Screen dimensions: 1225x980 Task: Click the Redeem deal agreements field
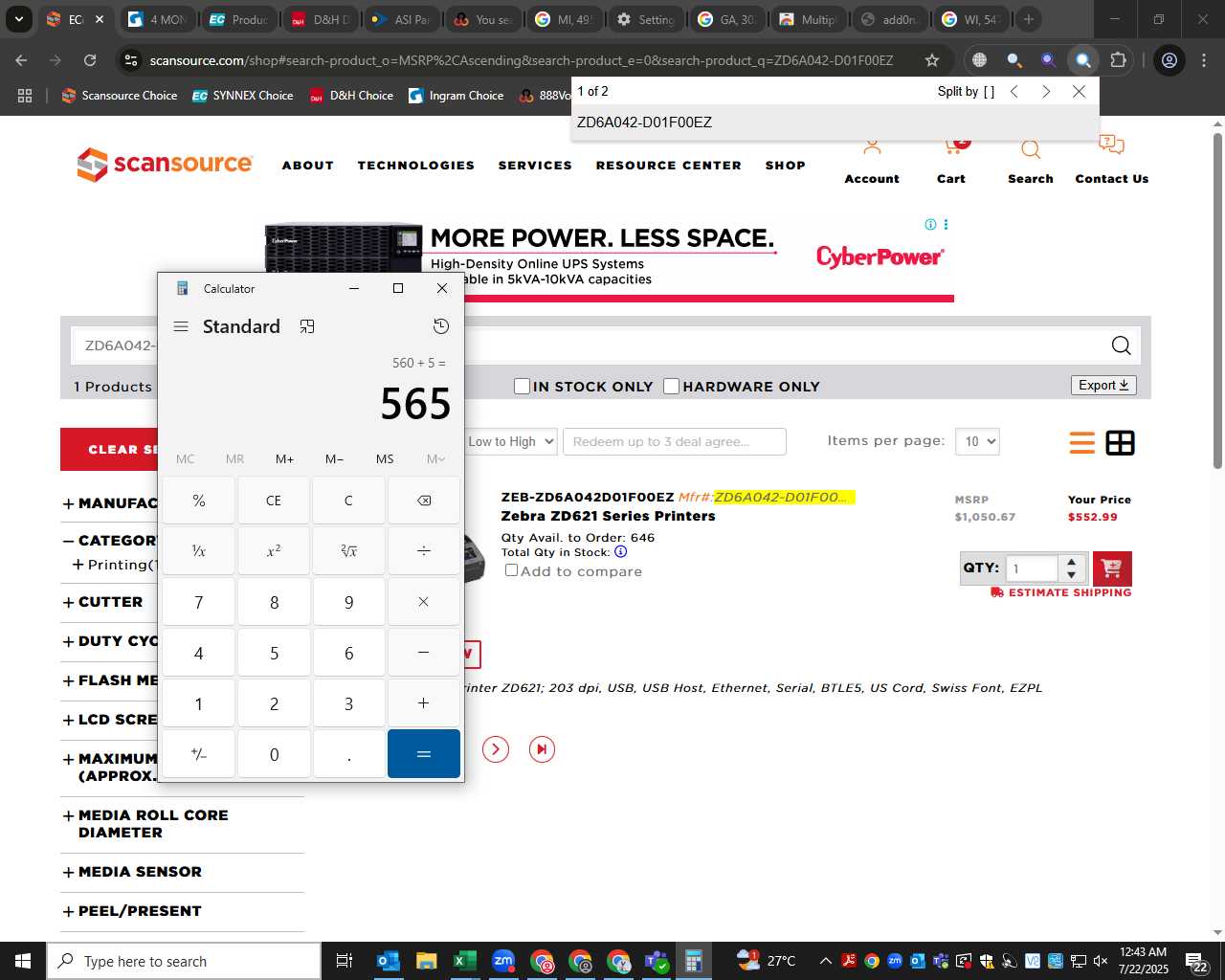675,441
